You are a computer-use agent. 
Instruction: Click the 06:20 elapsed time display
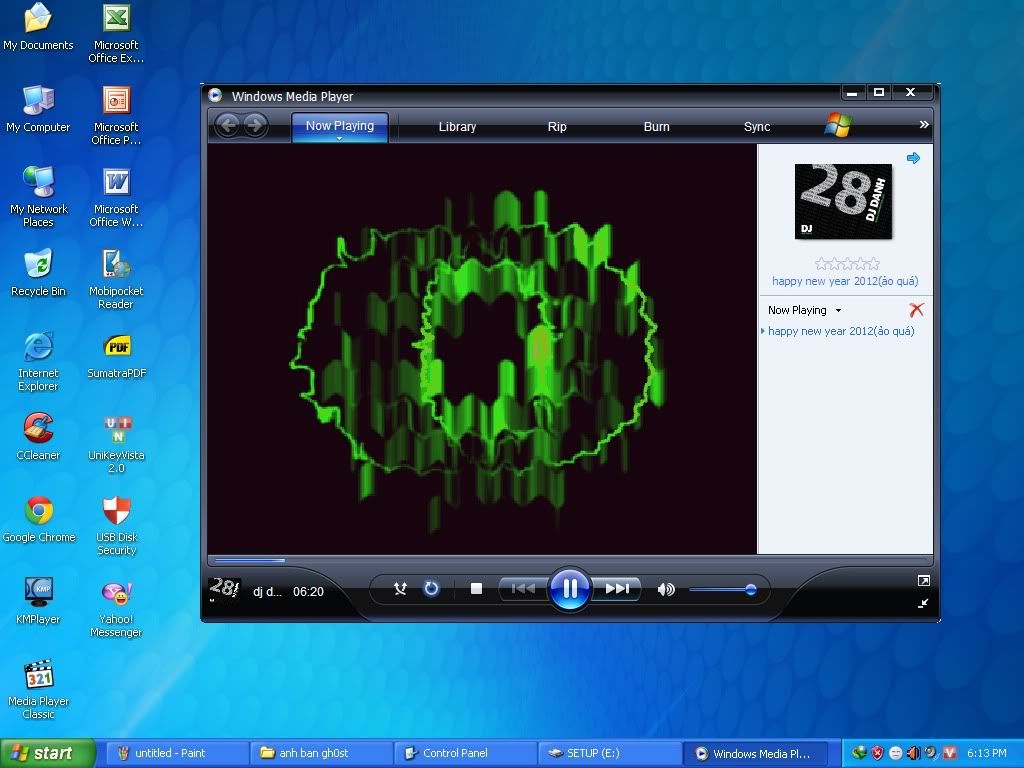click(308, 592)
